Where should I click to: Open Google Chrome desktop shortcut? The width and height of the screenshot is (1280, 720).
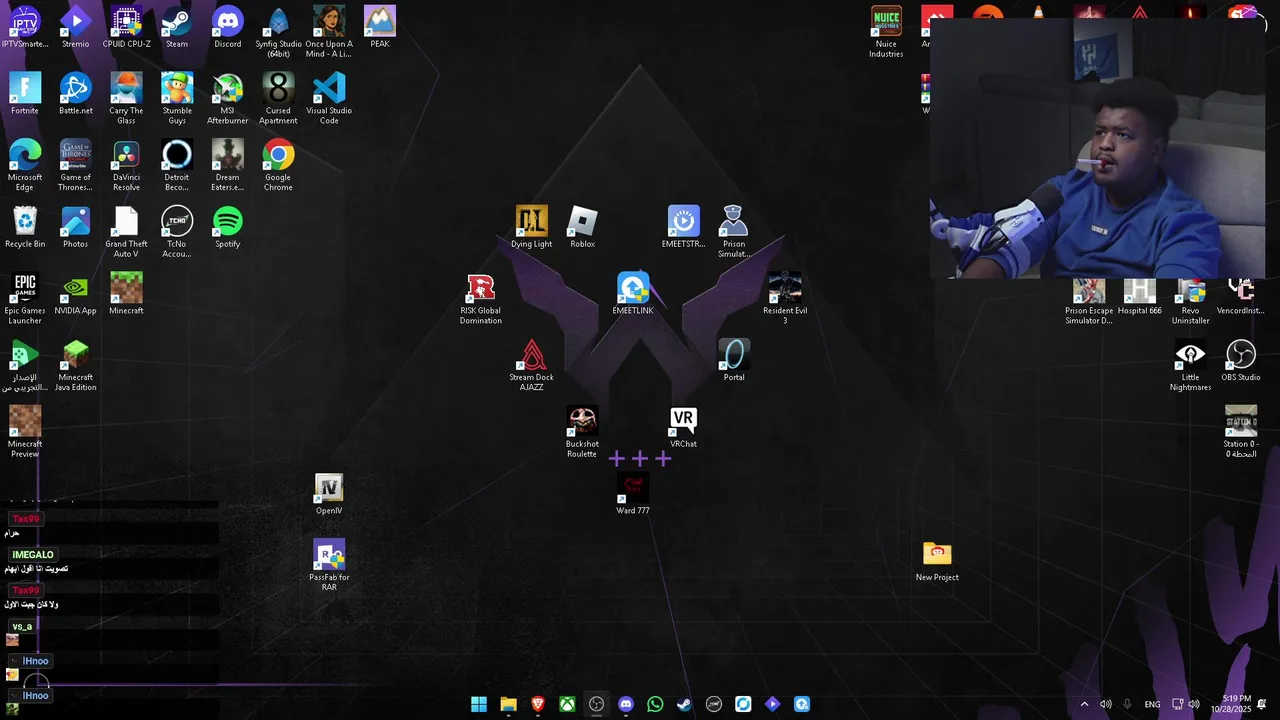point(278,165)
